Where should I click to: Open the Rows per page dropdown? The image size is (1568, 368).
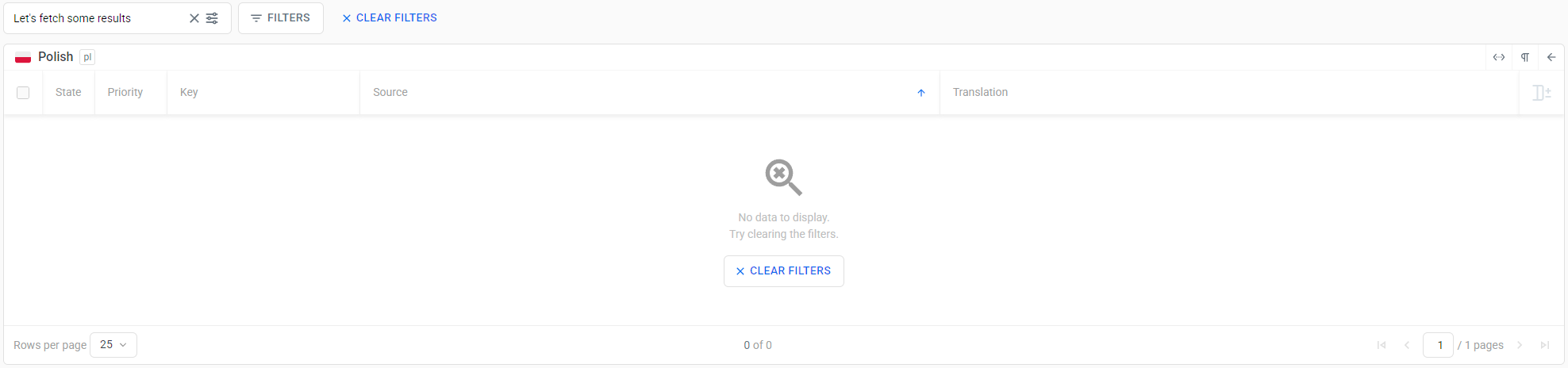[x=113, y=345]
